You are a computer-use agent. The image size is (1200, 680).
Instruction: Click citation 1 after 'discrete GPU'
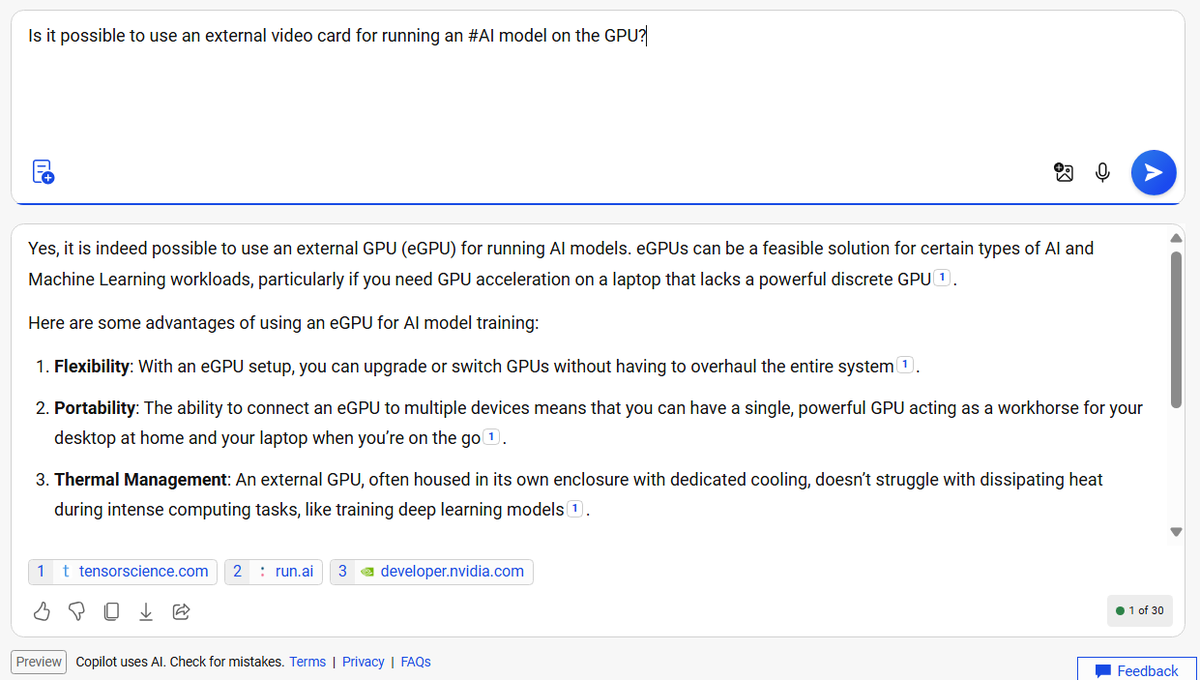pos(943,279)
